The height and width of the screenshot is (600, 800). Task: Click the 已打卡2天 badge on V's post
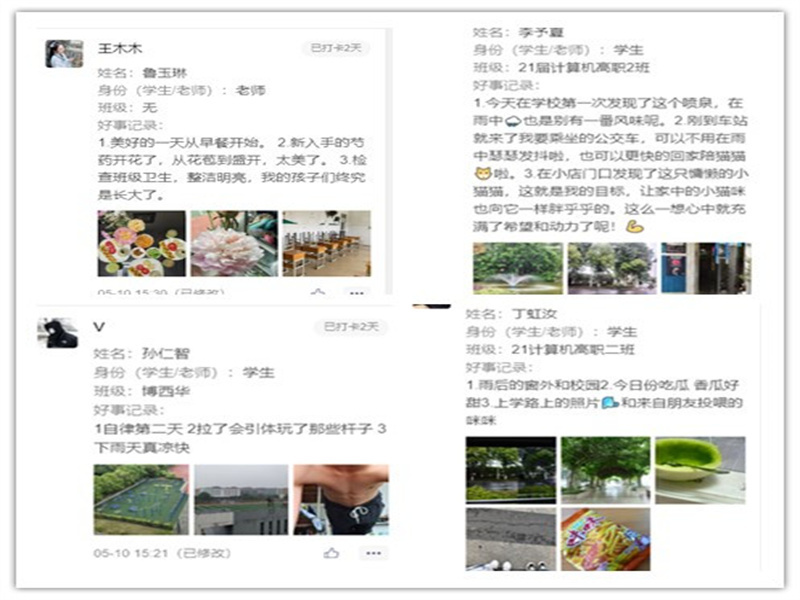350,327
